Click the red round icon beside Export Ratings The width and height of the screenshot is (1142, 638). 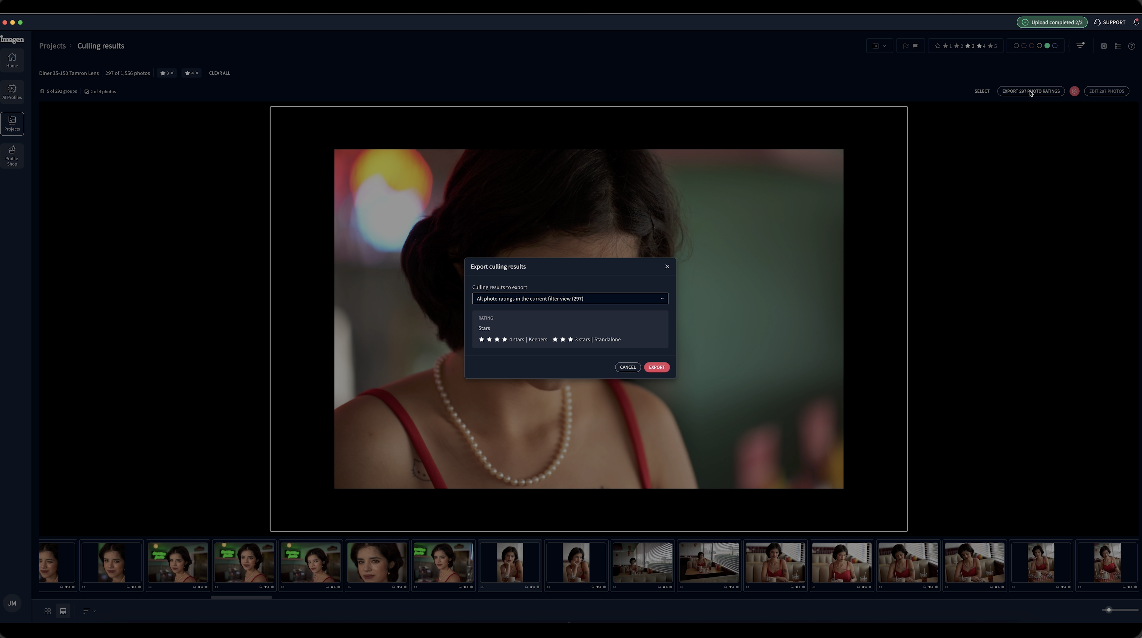pyautogui.click(x=1074, y=91)
